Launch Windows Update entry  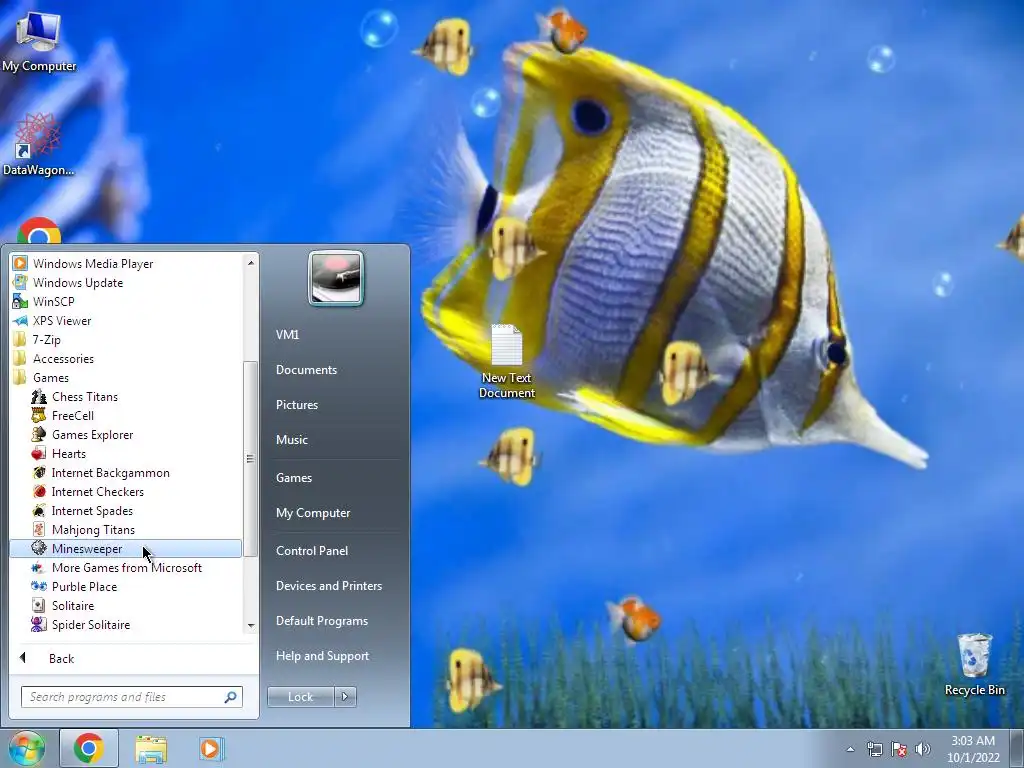click(x=126, y=282)
